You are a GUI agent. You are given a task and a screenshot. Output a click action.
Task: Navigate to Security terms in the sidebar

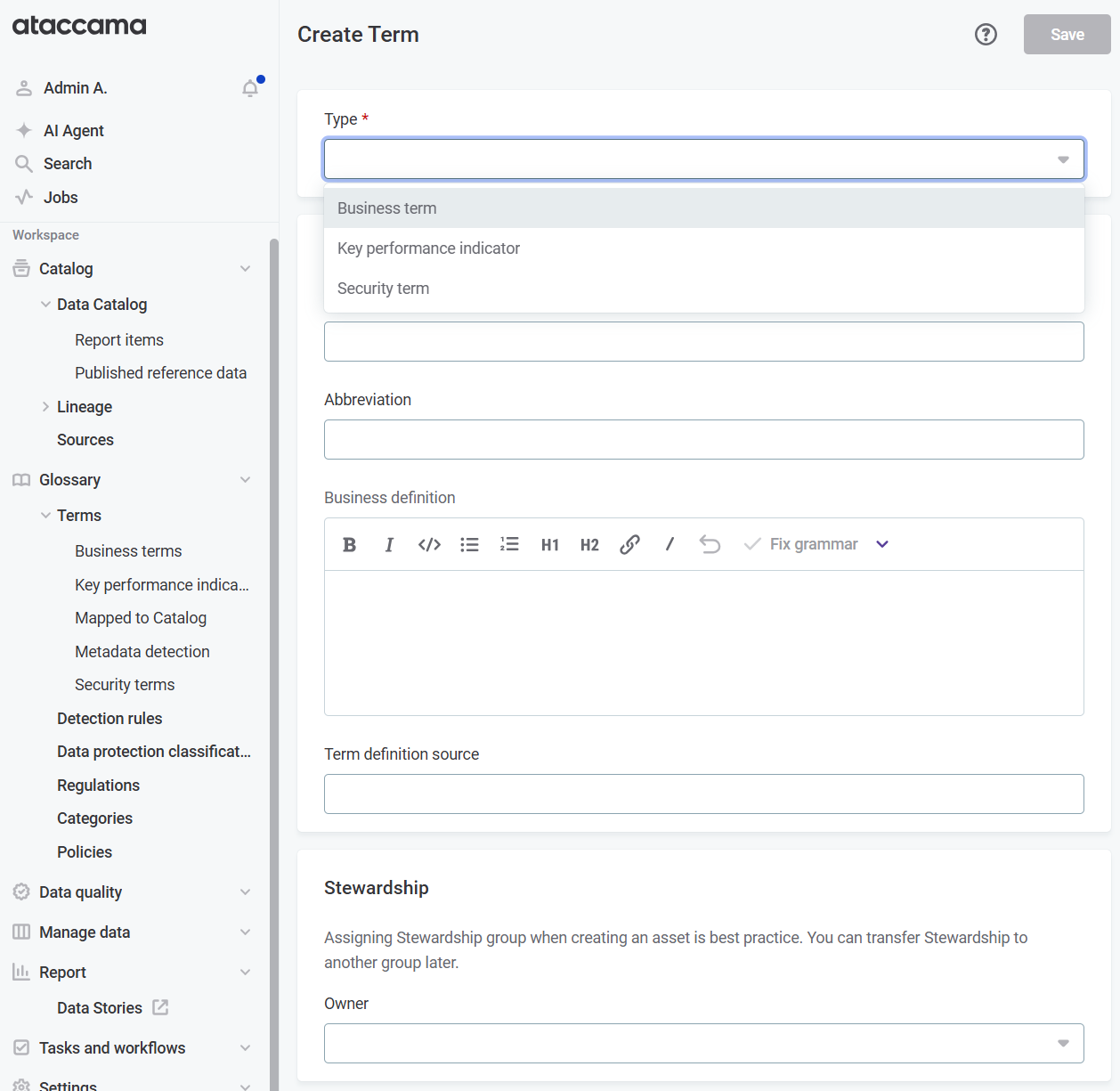click(125, 684)
